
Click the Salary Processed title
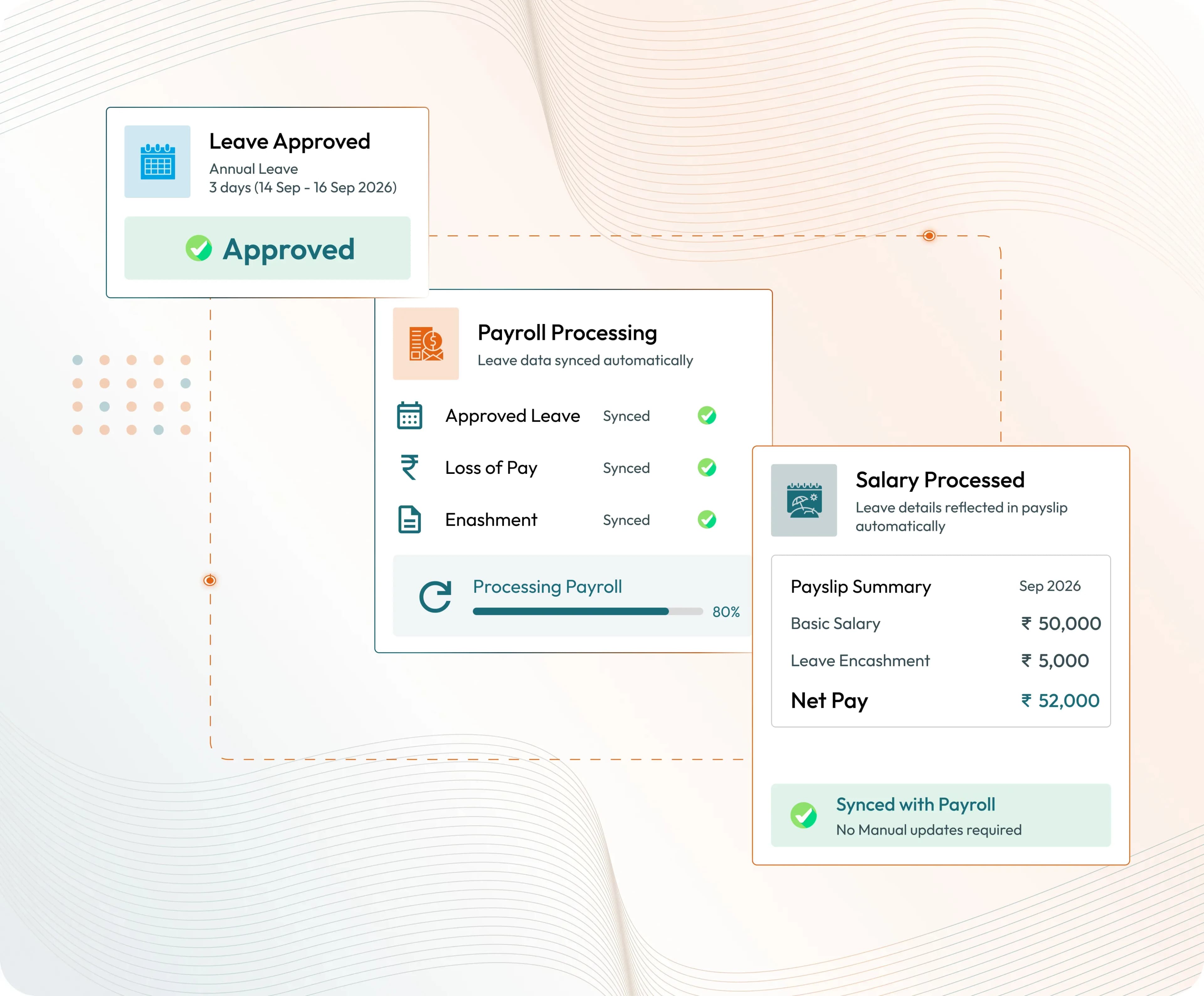(940, 480)
